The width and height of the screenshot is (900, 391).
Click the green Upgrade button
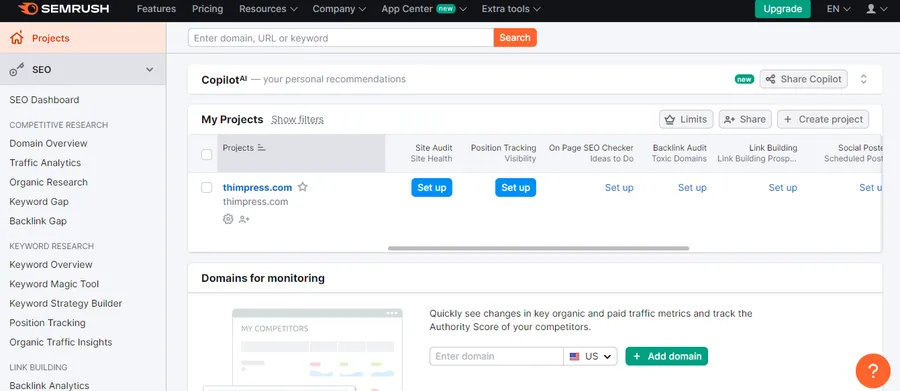782,9
